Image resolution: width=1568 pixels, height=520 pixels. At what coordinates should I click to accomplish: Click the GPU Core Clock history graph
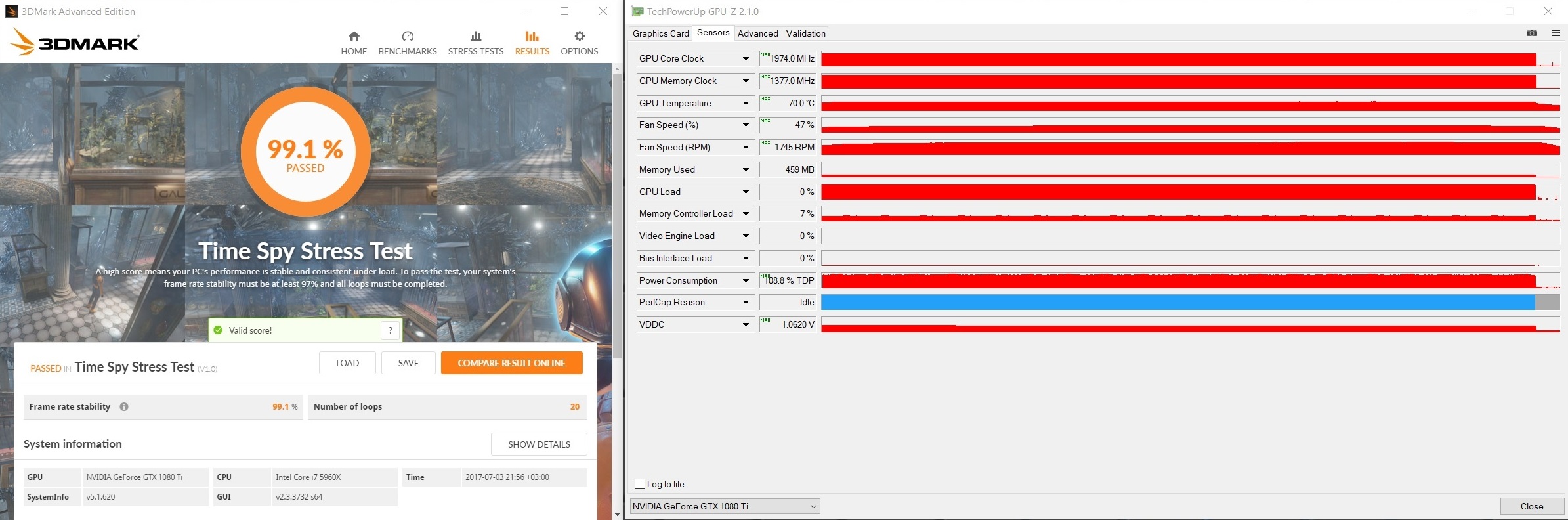1191,58
